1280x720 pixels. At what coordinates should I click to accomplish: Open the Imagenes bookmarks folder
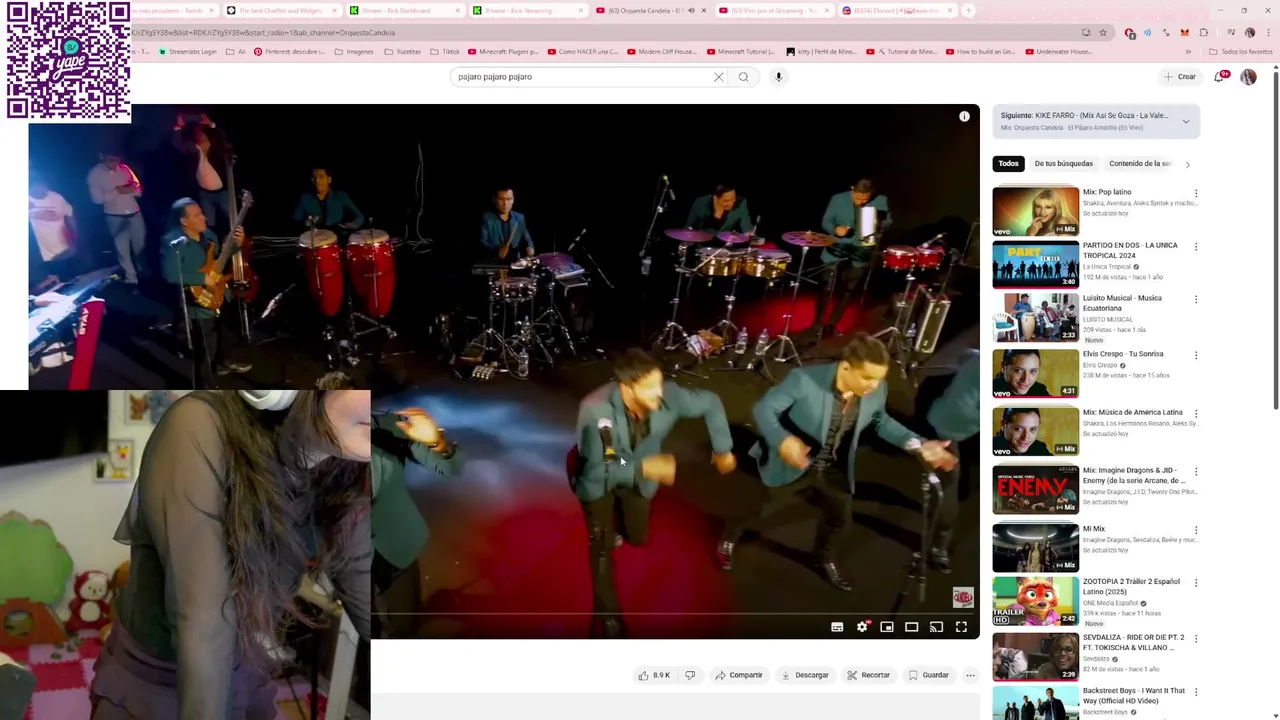point(354,52)
